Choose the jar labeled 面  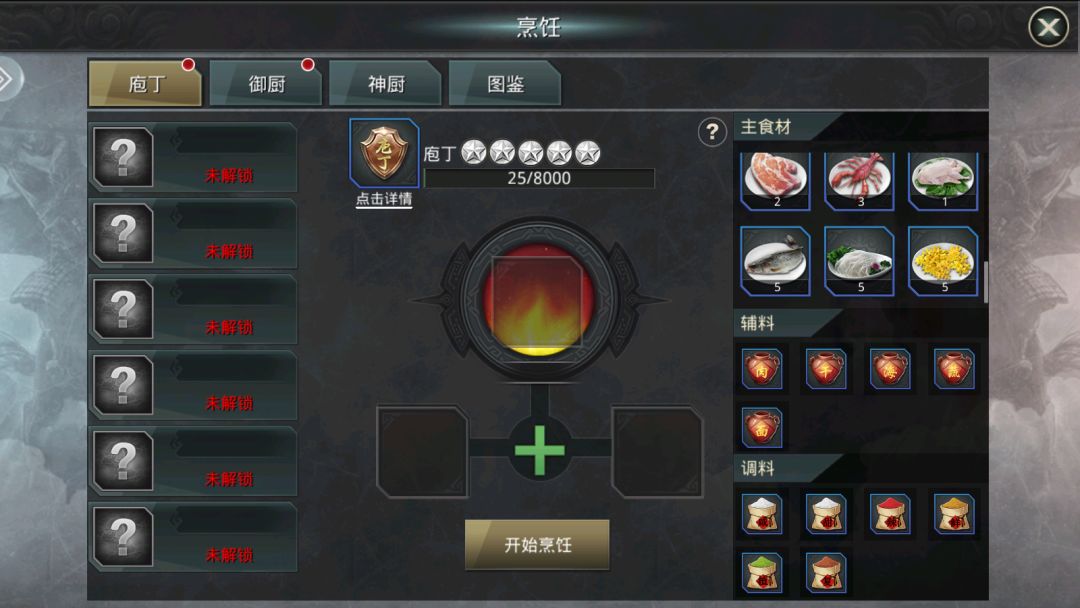point(762,427)
